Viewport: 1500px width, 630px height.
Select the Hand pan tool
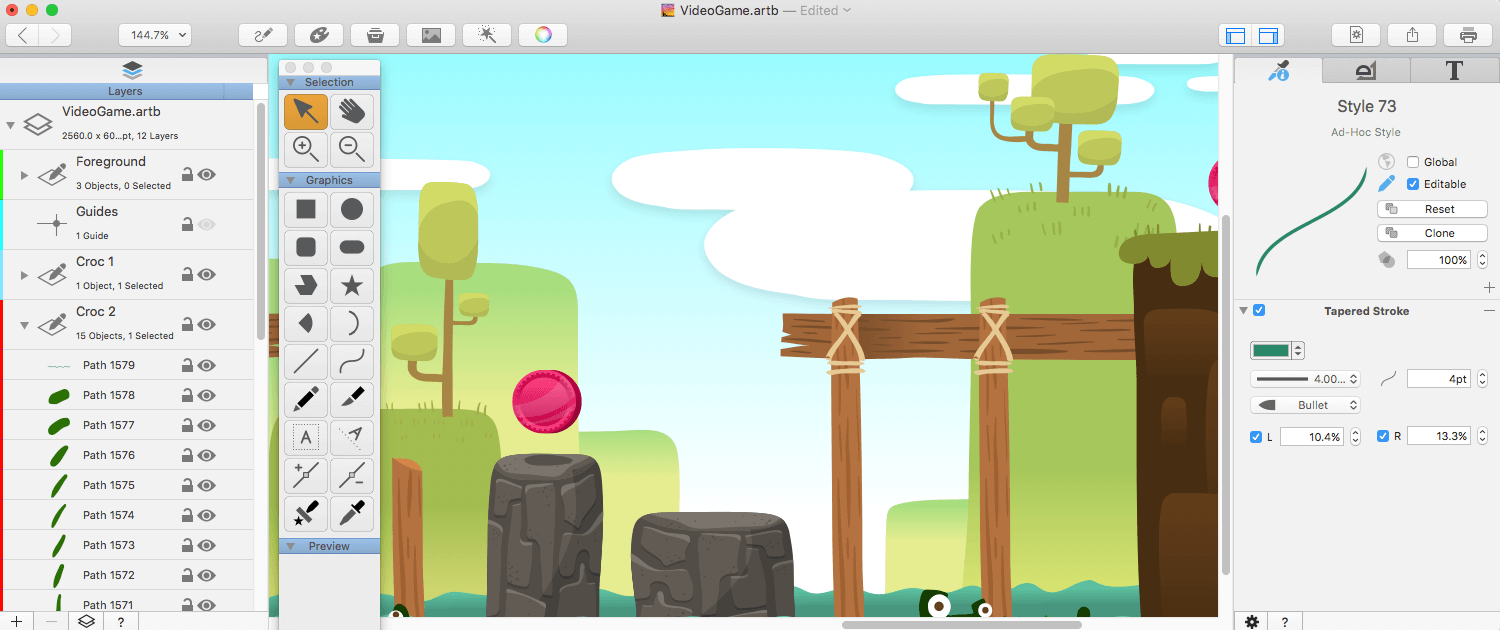point(352,112)
